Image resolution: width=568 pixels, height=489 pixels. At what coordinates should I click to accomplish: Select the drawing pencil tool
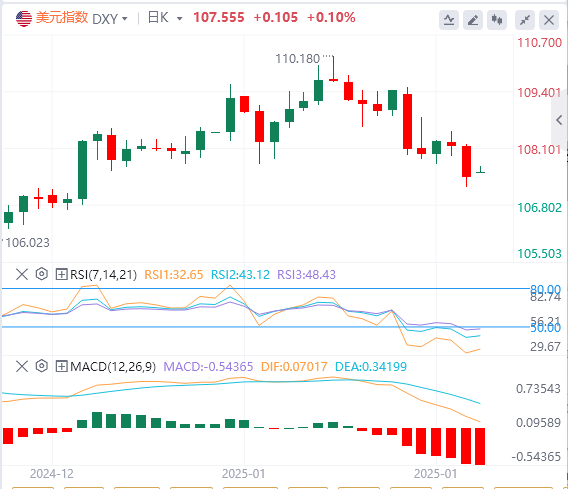tap(473, 20)
